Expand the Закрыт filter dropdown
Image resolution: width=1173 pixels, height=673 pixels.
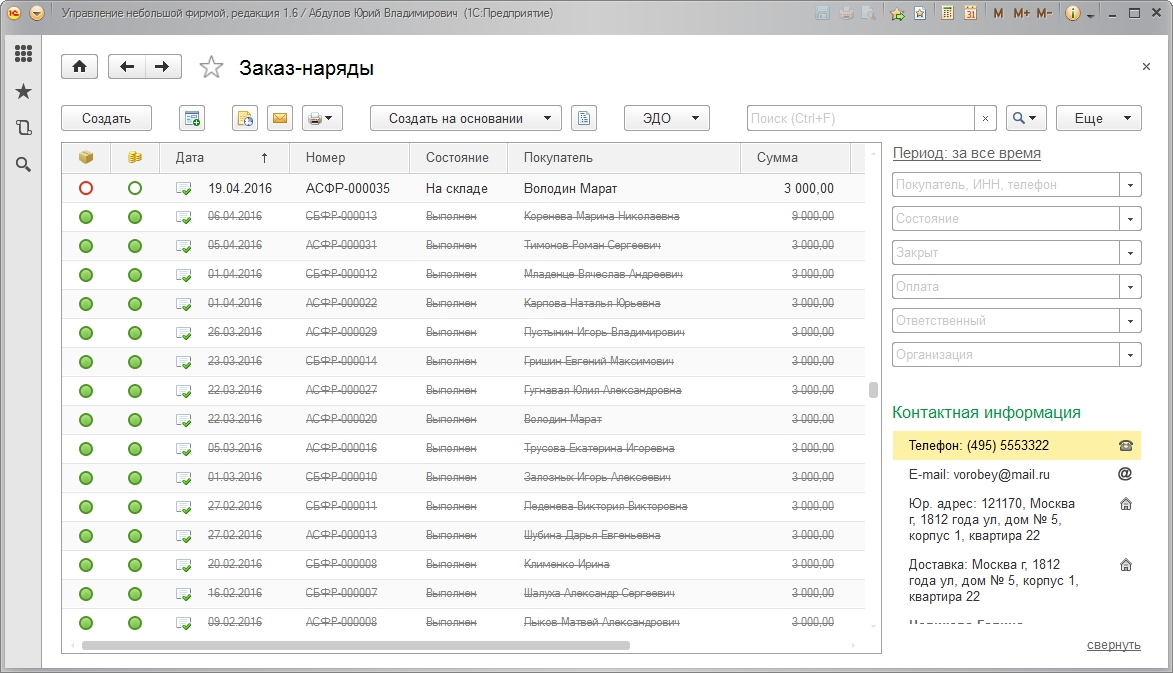coord(1130,253)
